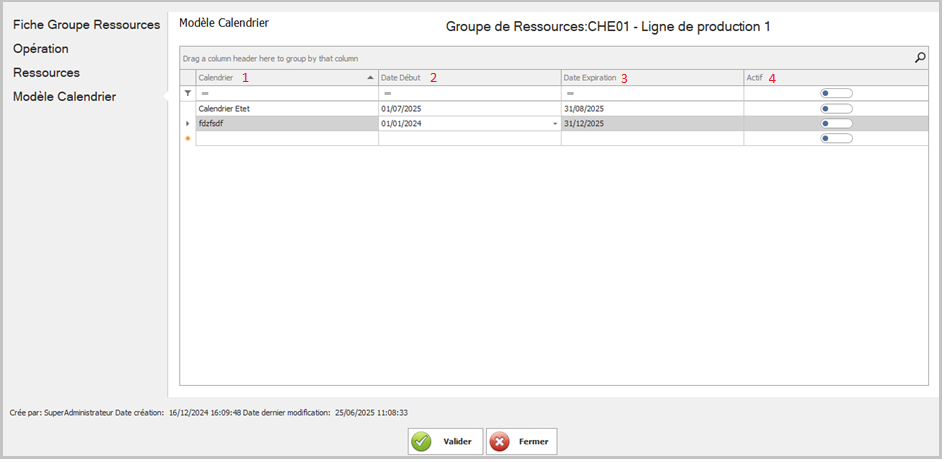
Task: Open the Opération section in sidebar
Action: [41, 49]
